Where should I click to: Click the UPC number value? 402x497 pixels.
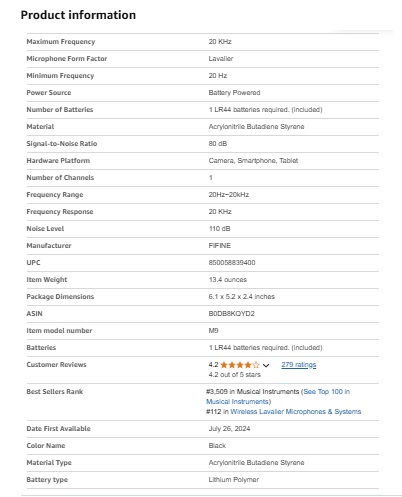tap(232, 263)
